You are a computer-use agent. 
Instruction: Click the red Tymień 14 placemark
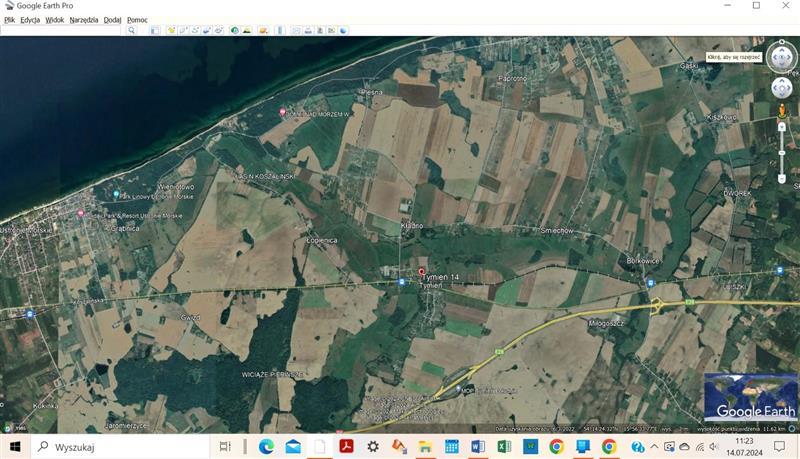pyautogui.click(x=421, y=272)
